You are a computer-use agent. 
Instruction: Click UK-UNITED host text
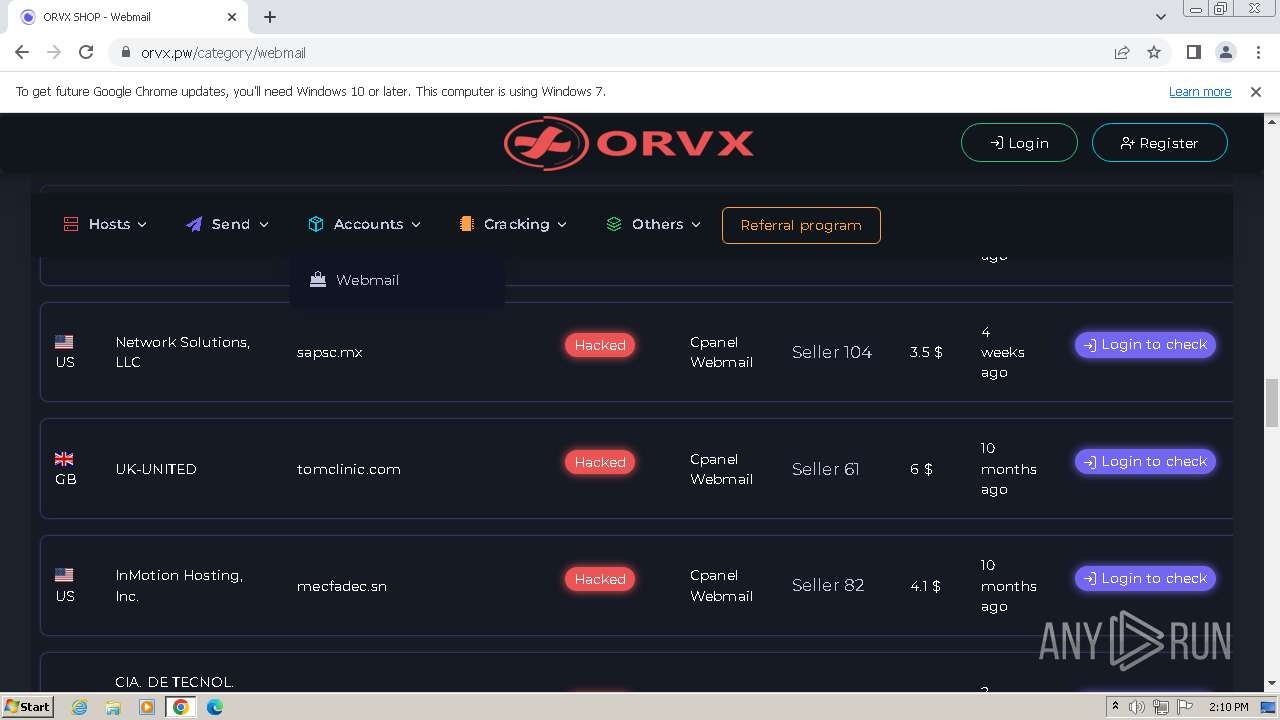click(156, 469)
